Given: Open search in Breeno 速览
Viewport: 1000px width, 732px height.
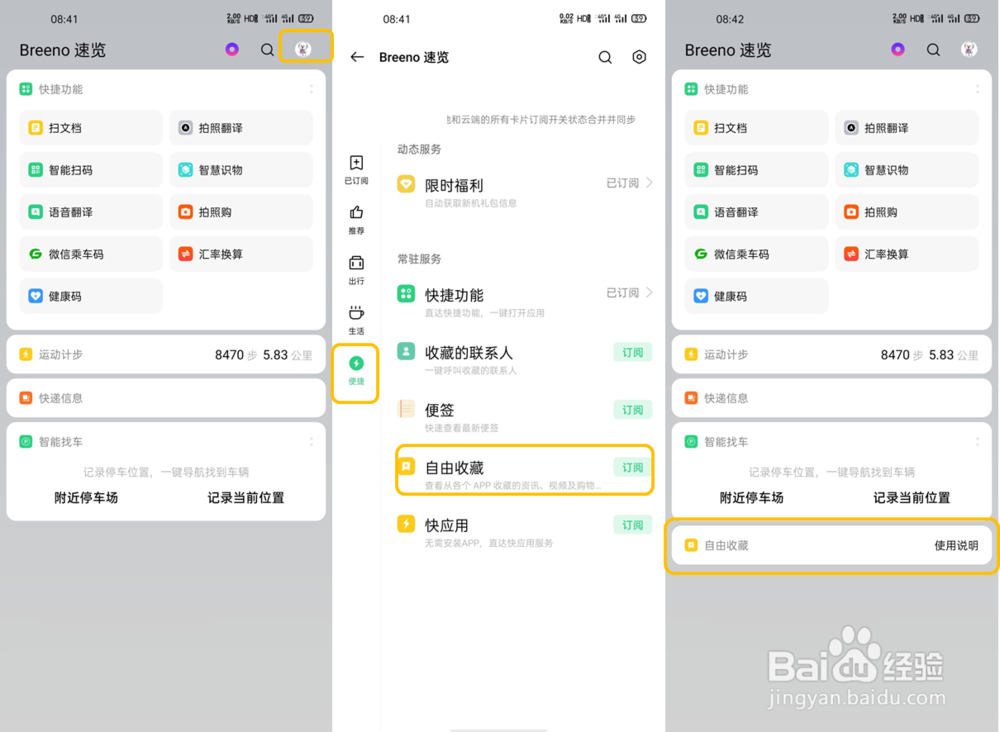Looking at the screenshot, I should (267, 49).
